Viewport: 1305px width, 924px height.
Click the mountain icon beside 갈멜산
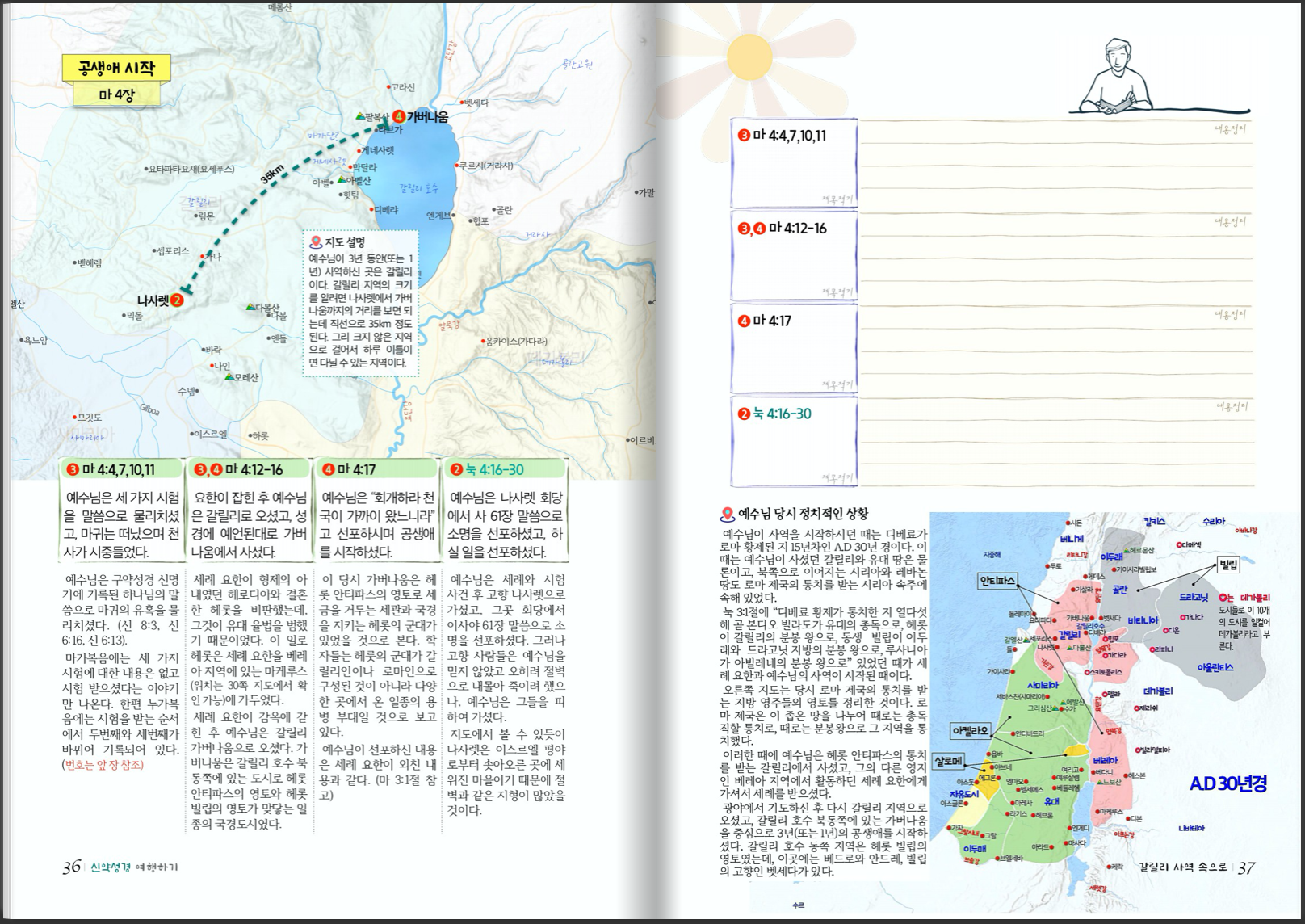pos(1026,638)
